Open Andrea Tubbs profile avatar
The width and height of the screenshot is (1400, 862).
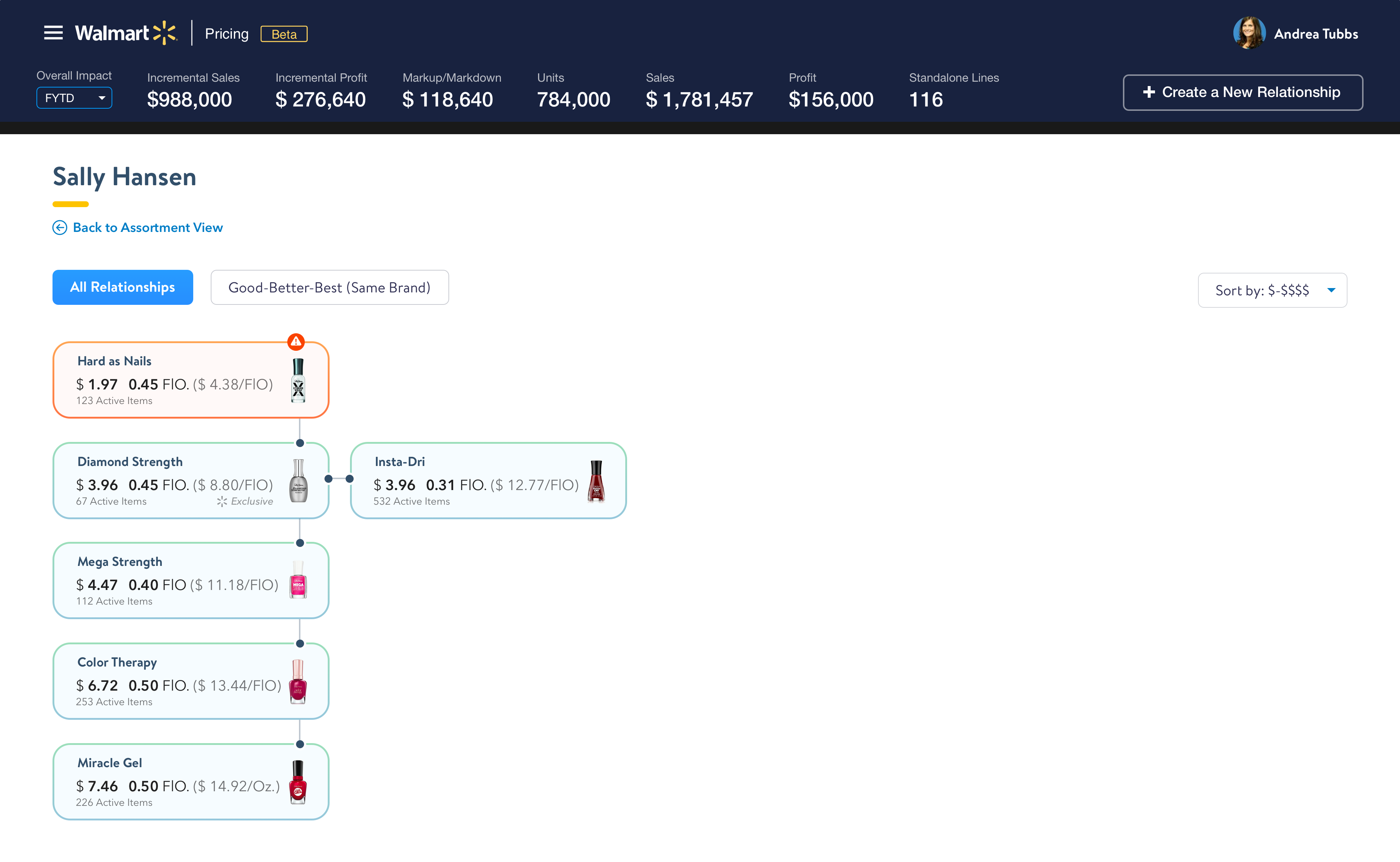coord(1249,33)
